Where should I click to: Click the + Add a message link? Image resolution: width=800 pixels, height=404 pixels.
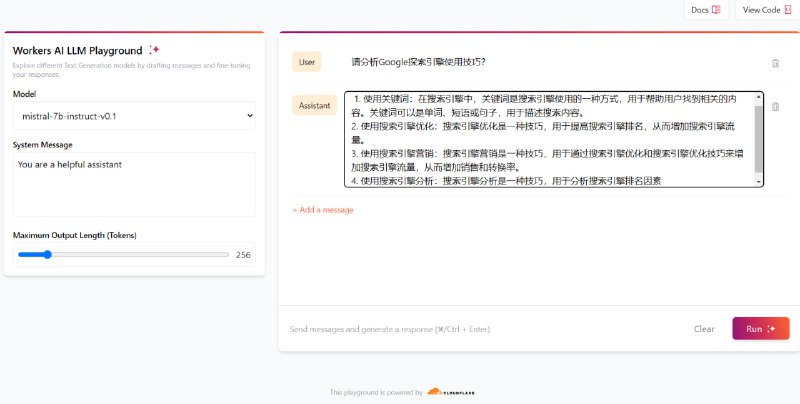pos(322,210)
